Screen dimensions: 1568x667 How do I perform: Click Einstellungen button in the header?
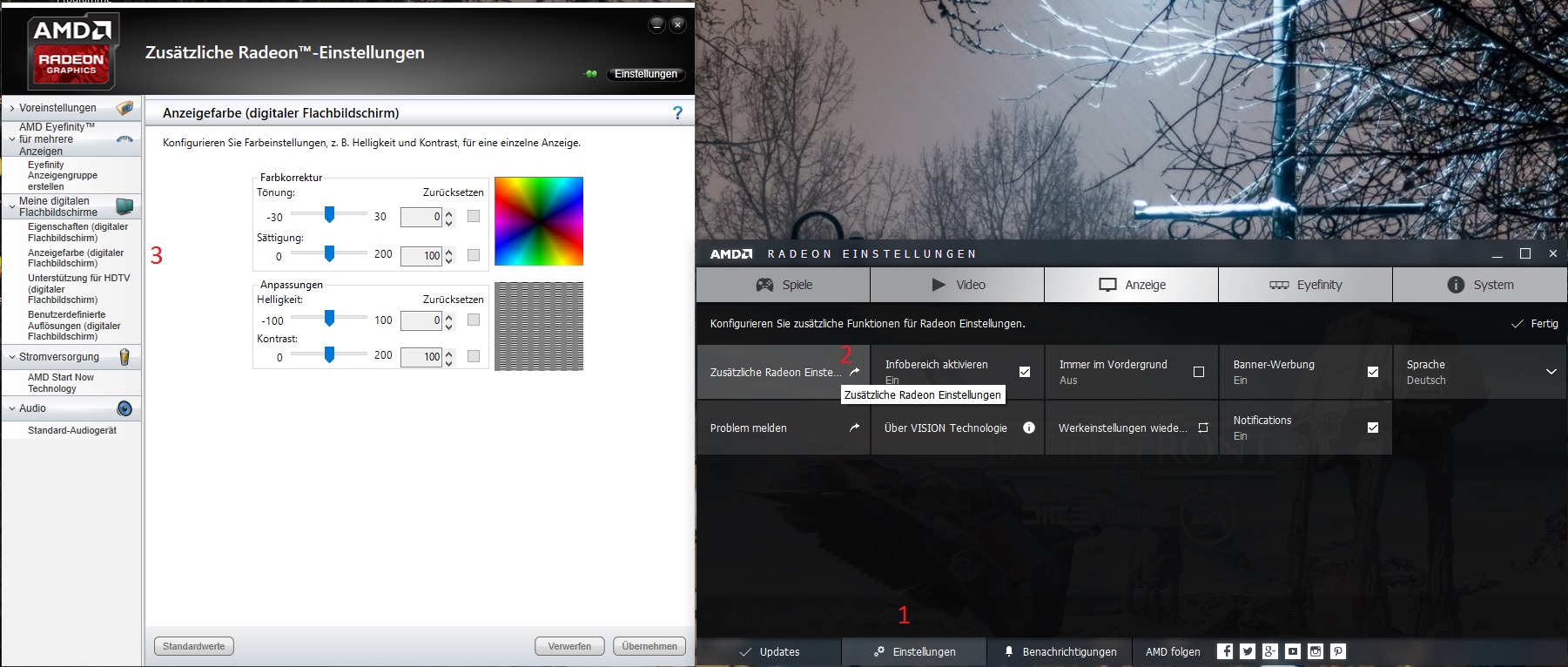pos(646,74)
